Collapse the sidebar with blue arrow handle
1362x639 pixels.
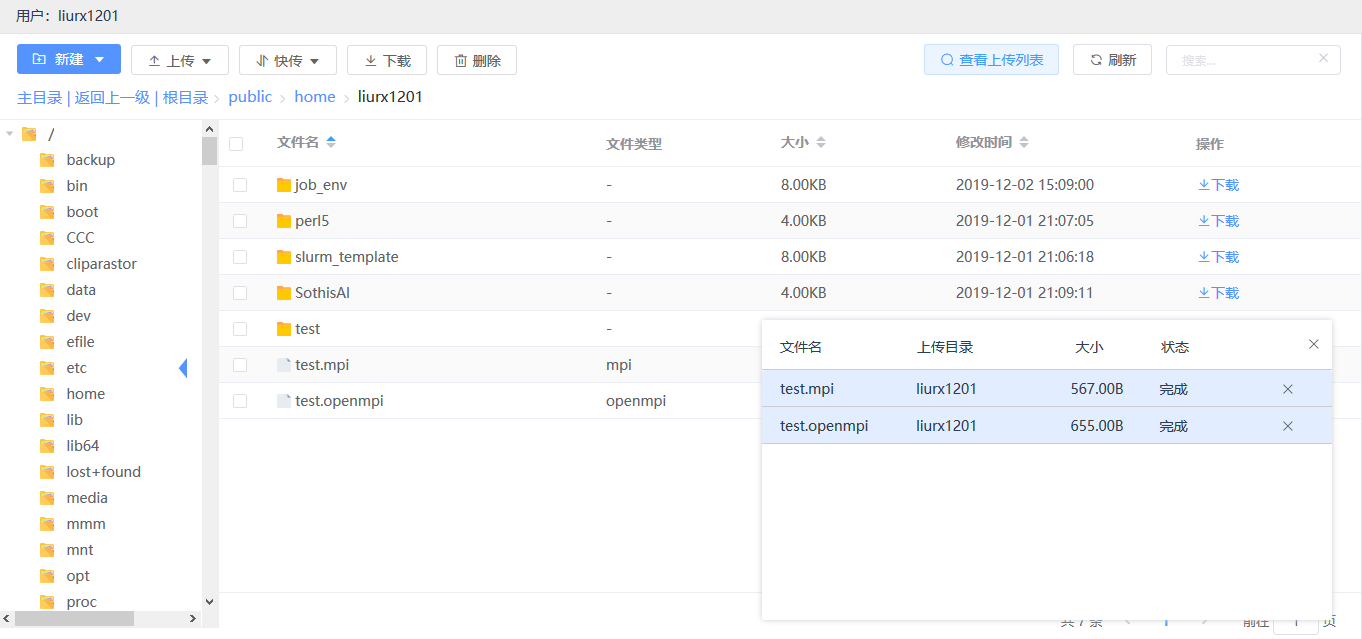coord(183,368)
